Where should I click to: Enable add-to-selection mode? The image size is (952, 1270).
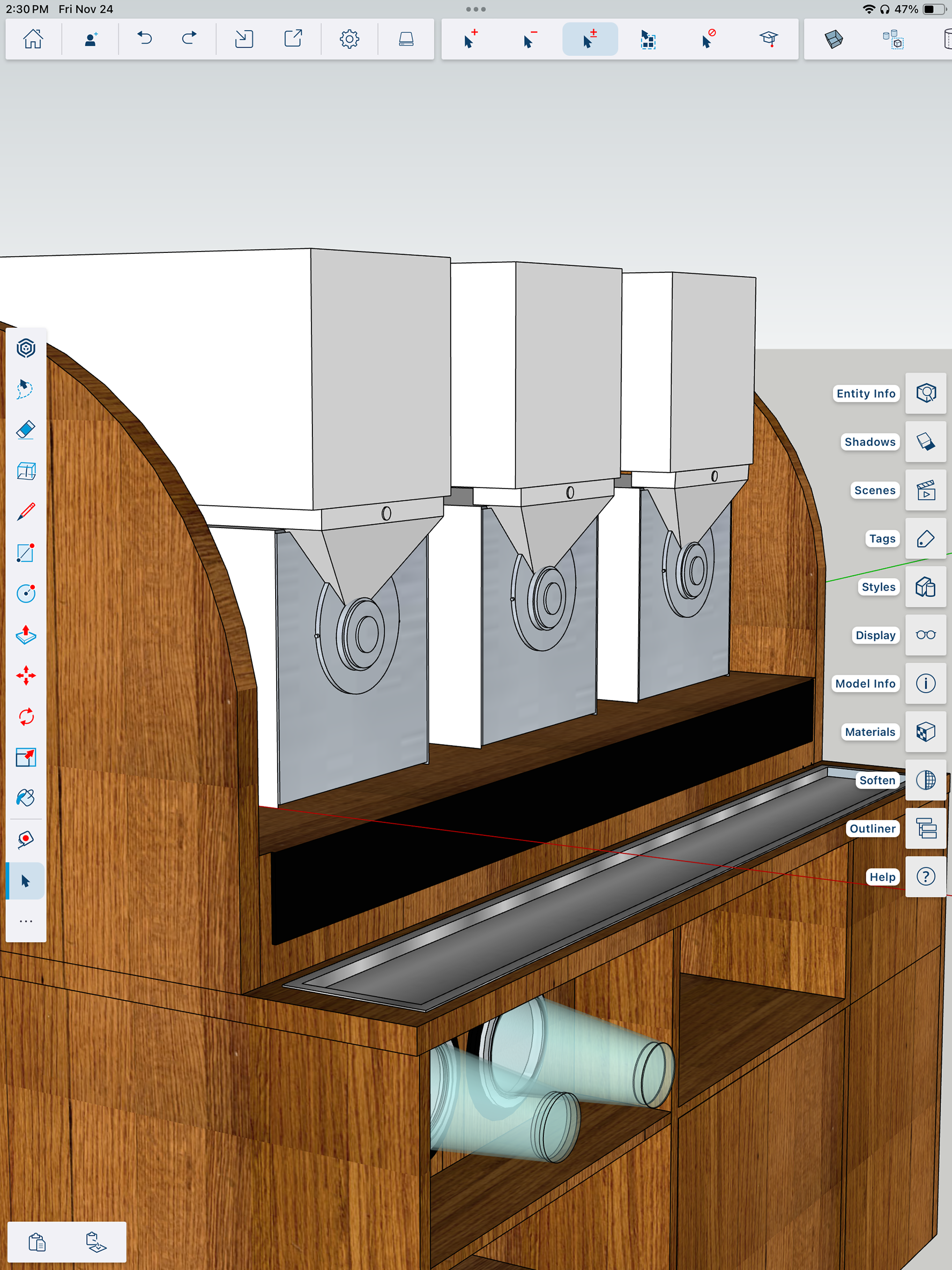[470, 39]
